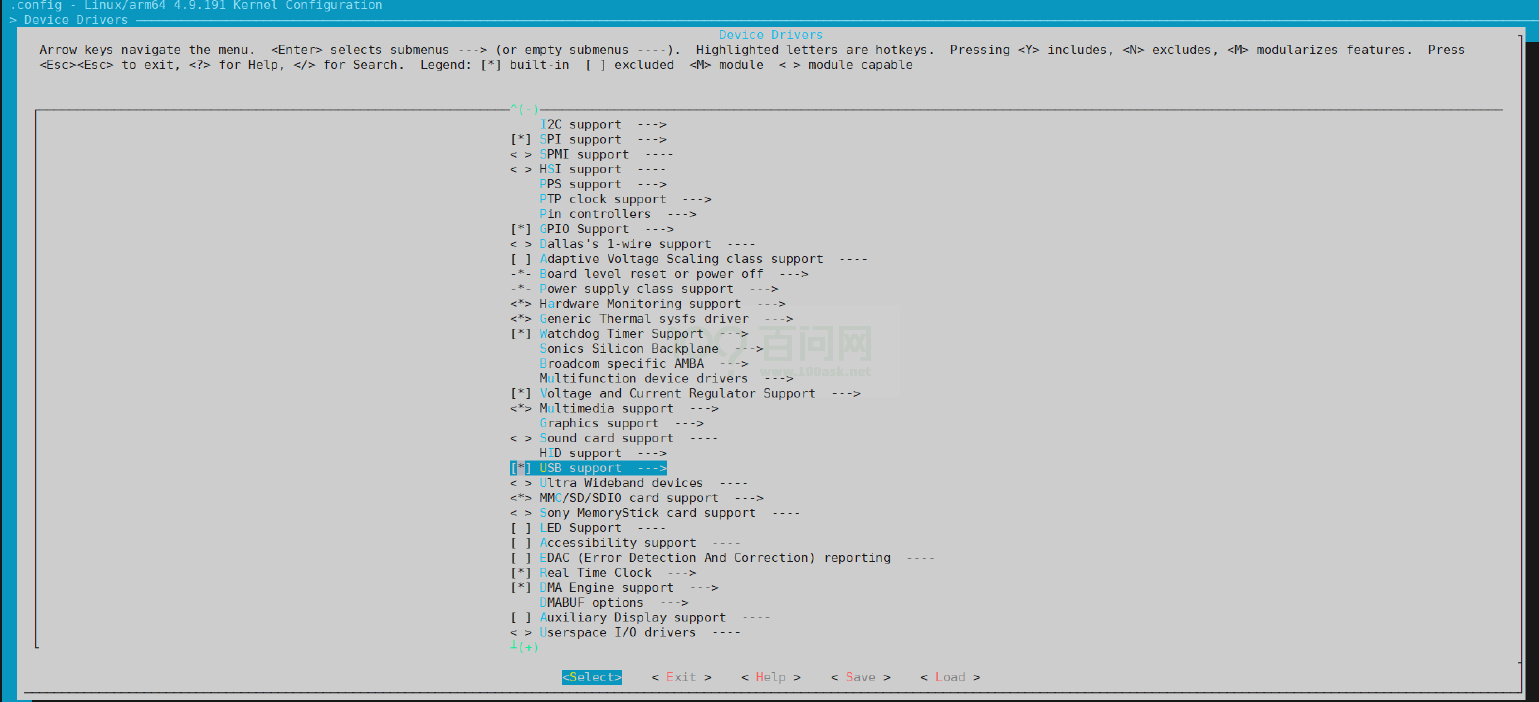Click the Select button
The width and height of the screenshot is (1539, 702).
591,677
